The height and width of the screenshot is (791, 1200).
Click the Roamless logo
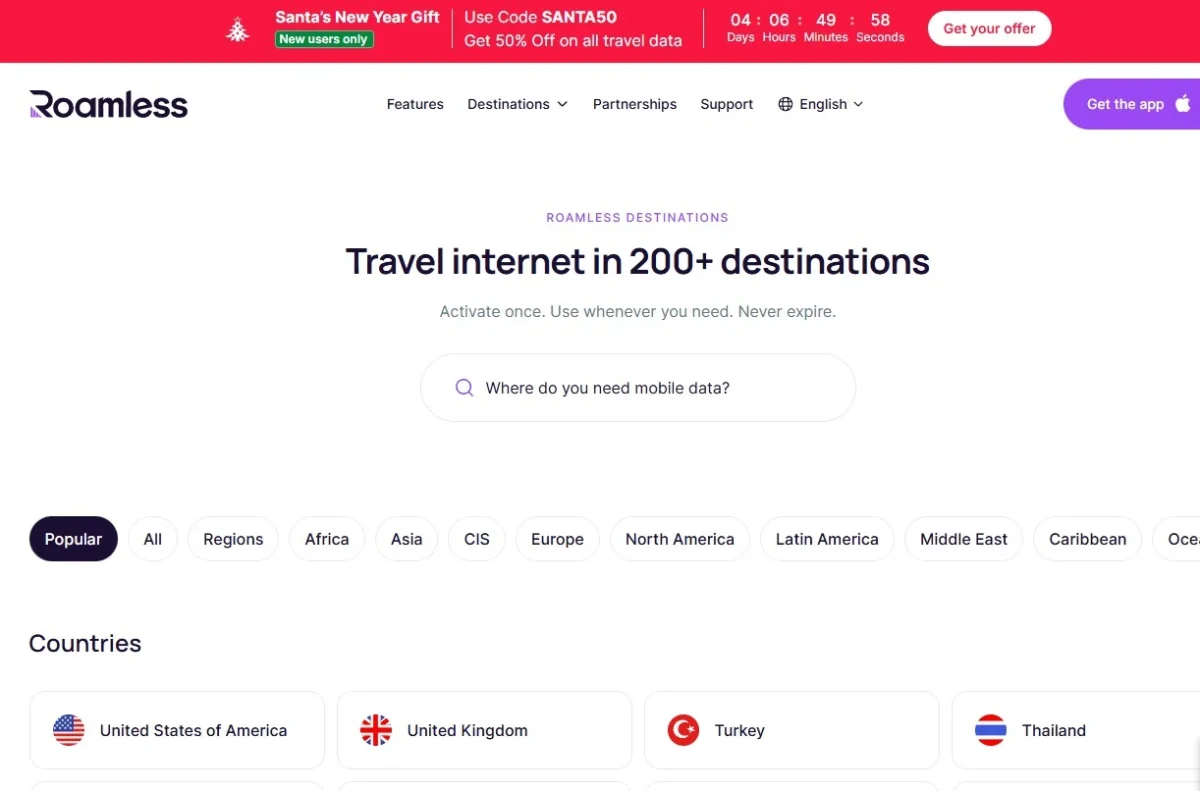click(x=108, y=104)
